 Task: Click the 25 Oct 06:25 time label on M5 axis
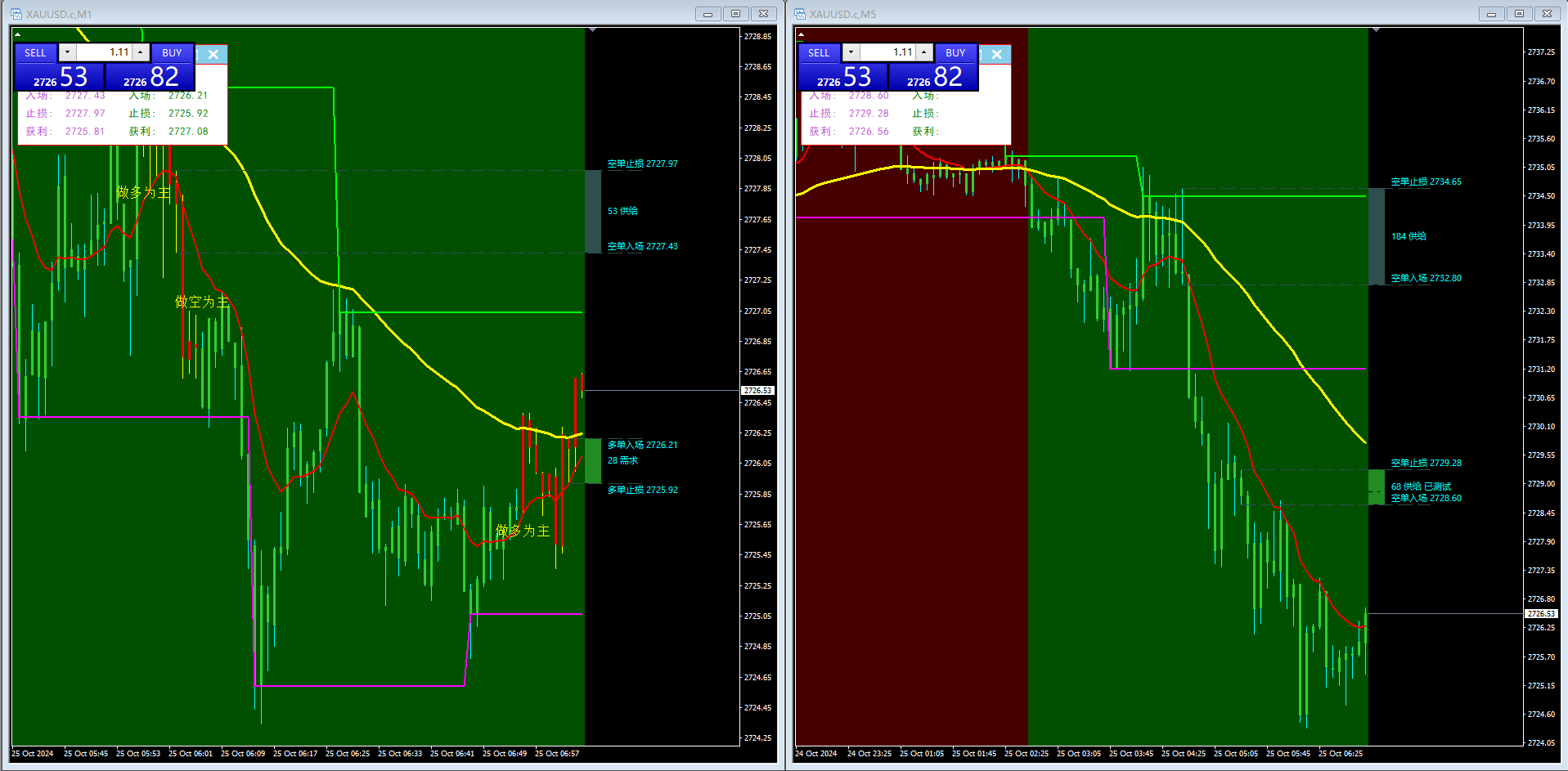(x=1341, y=754)
